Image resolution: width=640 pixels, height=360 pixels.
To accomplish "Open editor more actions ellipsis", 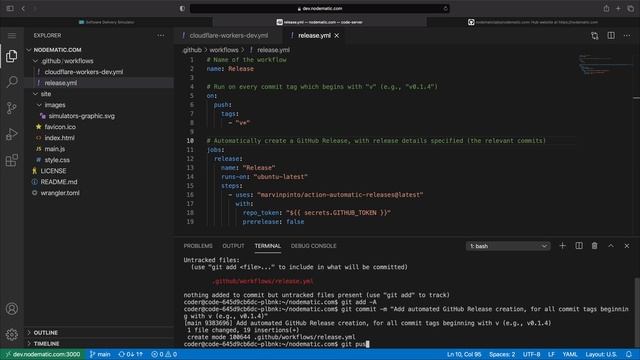I will pos(627,36).
